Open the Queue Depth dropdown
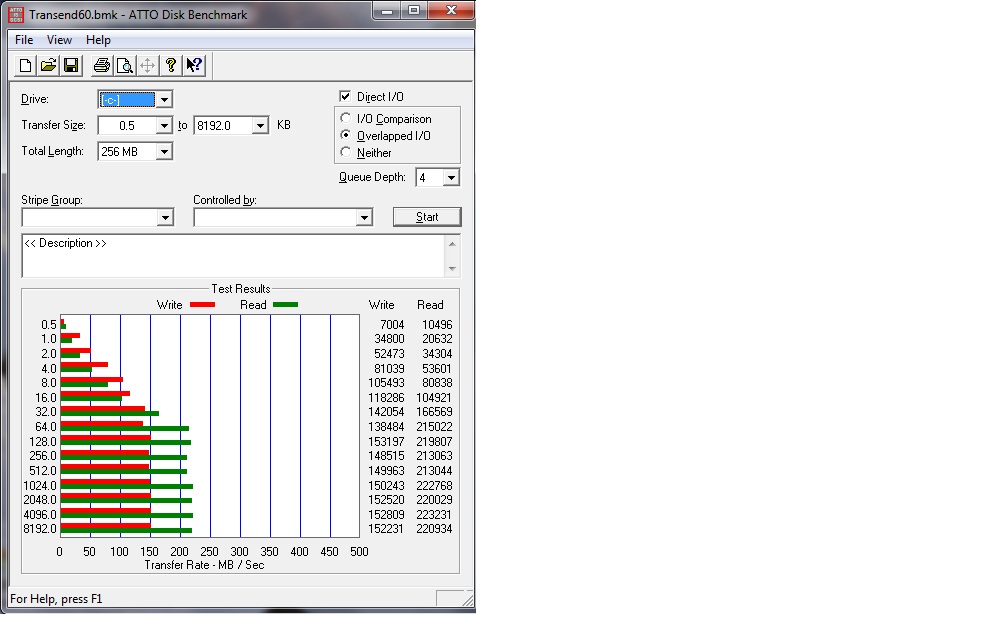 tap(451, 177)
